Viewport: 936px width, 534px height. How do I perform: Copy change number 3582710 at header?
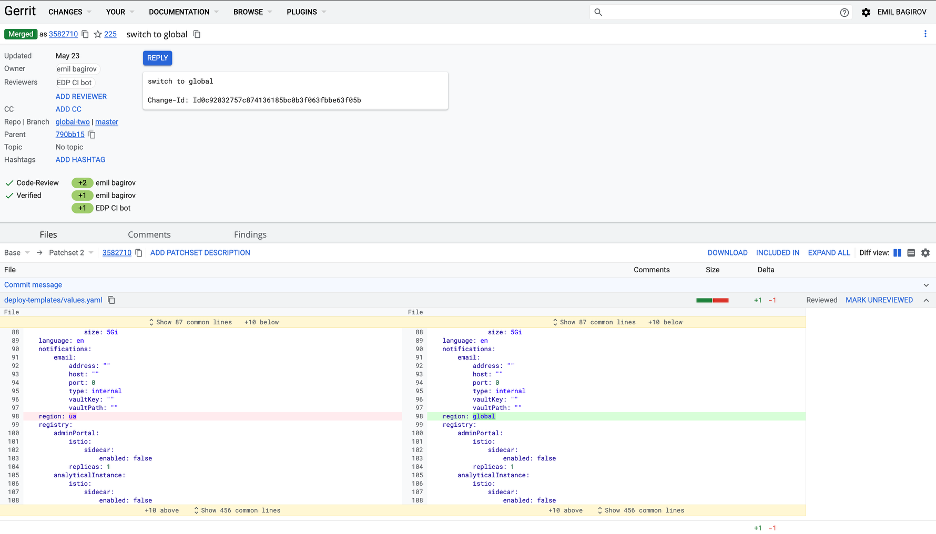click(85, 35)
